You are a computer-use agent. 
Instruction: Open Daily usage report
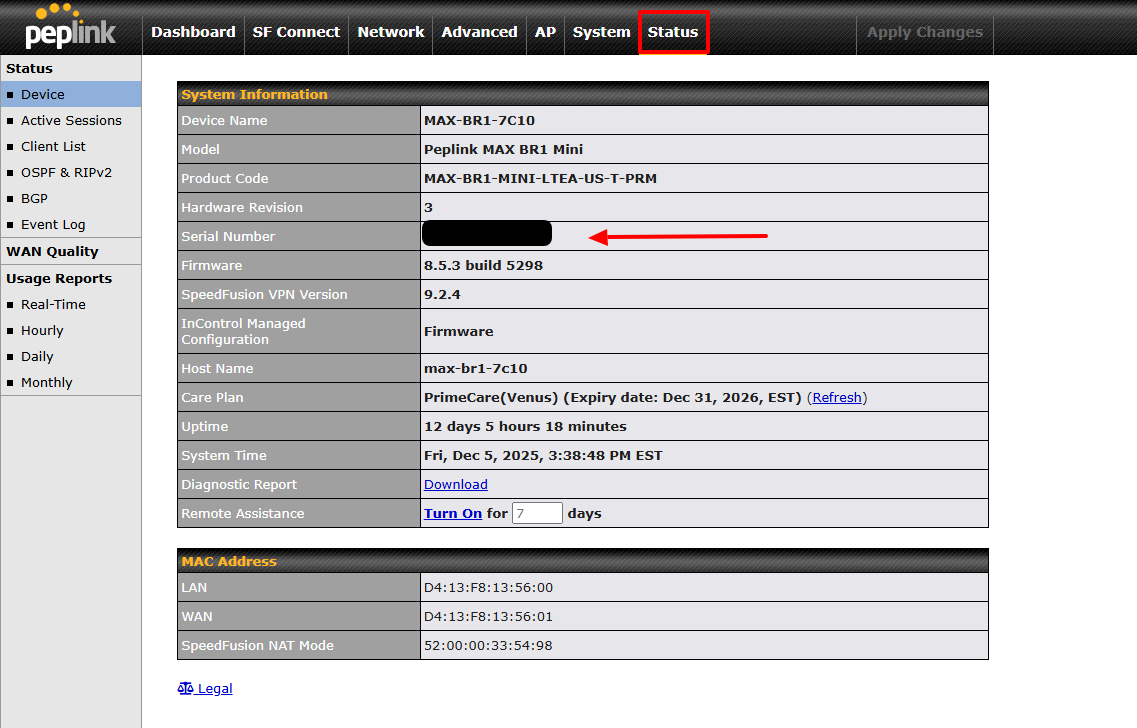(x=70, y=357)
